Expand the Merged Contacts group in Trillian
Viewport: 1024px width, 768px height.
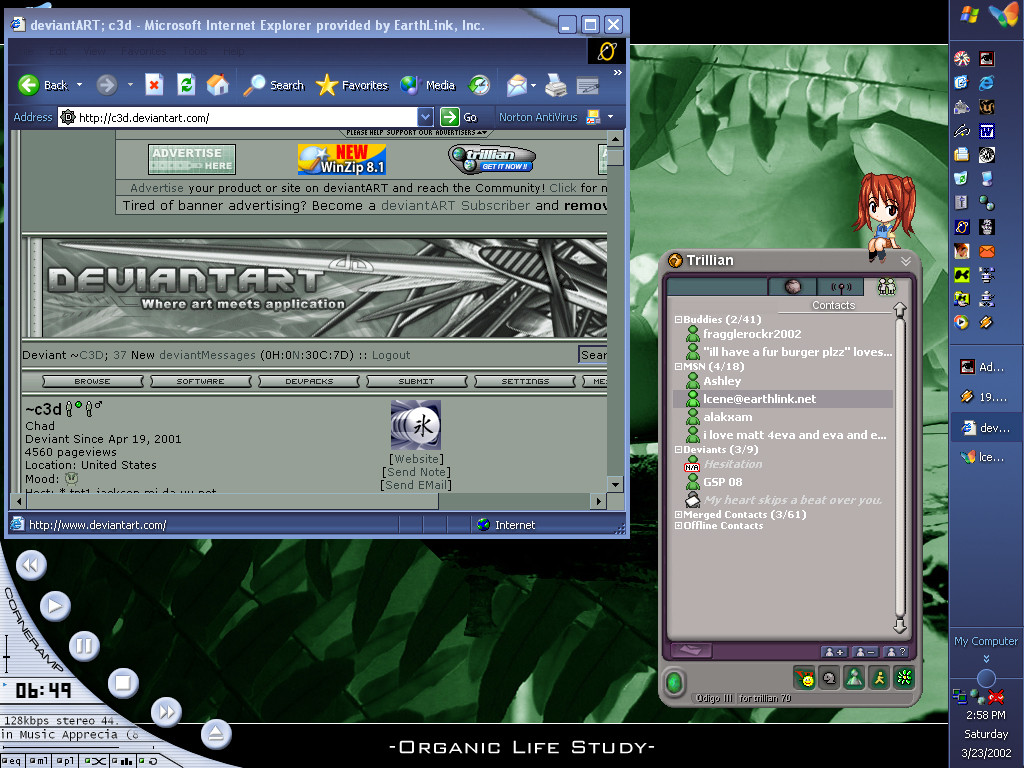pyautogui.click(x=678, y=515)
